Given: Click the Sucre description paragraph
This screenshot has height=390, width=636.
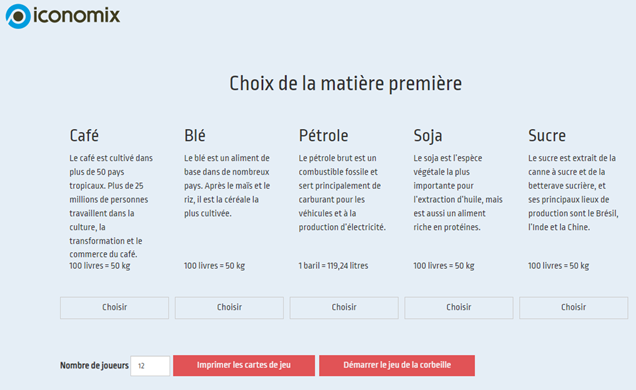Looking at the screenshot, I should click(x=573, y=192).
